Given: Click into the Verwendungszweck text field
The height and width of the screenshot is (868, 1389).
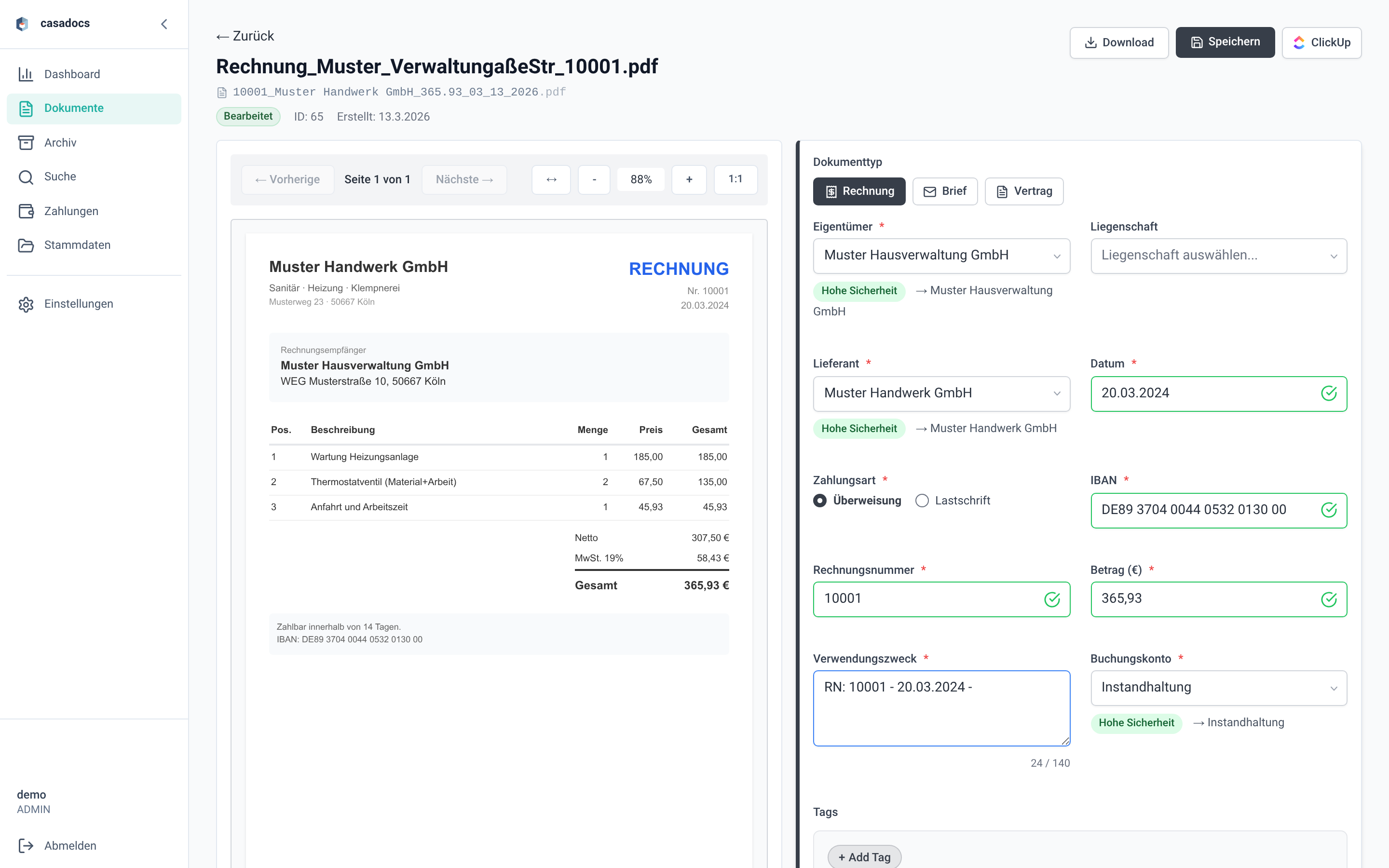Looking at the screenshot, I should (x=941, y=708).
